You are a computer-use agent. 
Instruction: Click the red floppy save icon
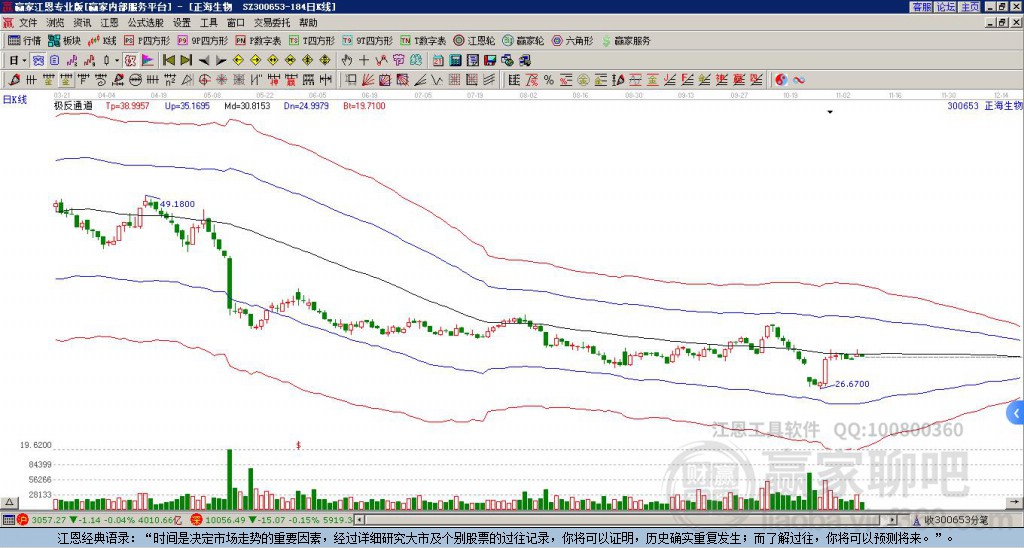pyautogui.click(x=490, y=61)
